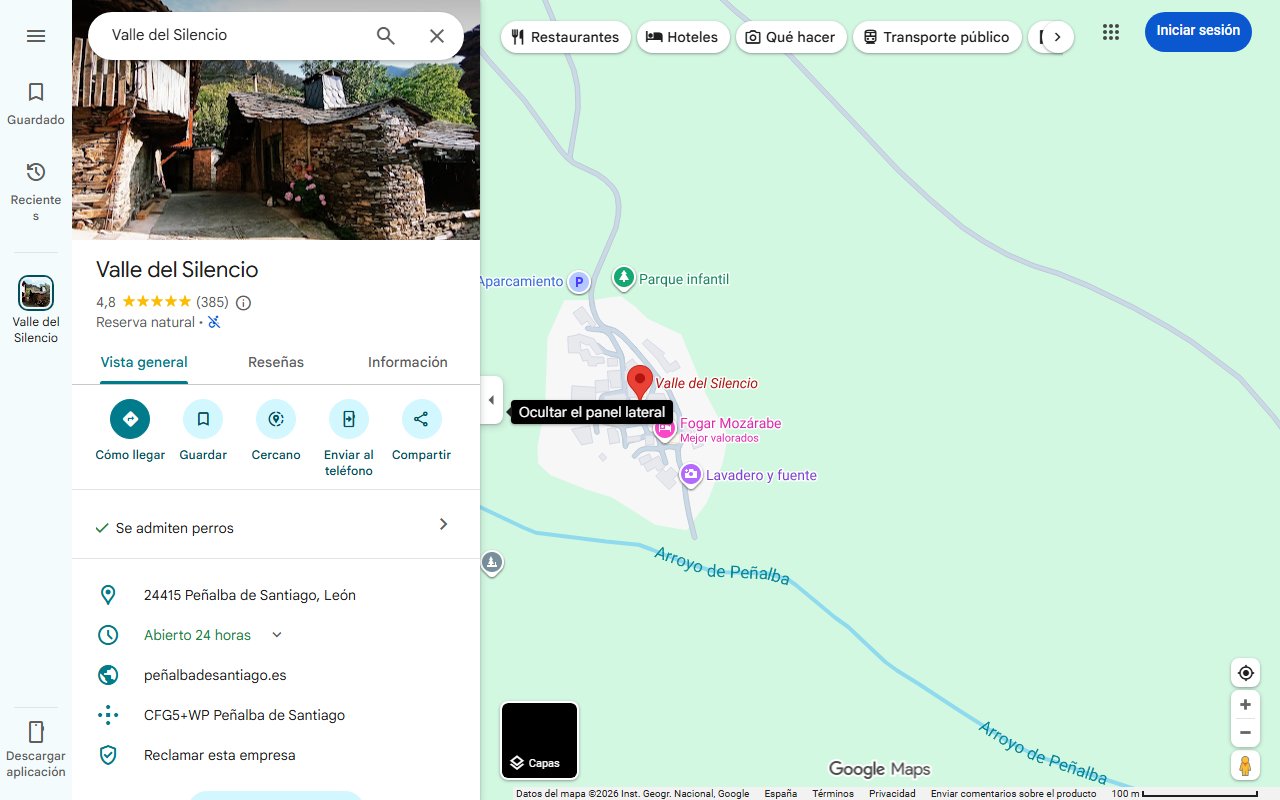Image resolution: width=1280 pixels, height=800 pixels.
Task: Send place to phone icon
Action: 349,419
